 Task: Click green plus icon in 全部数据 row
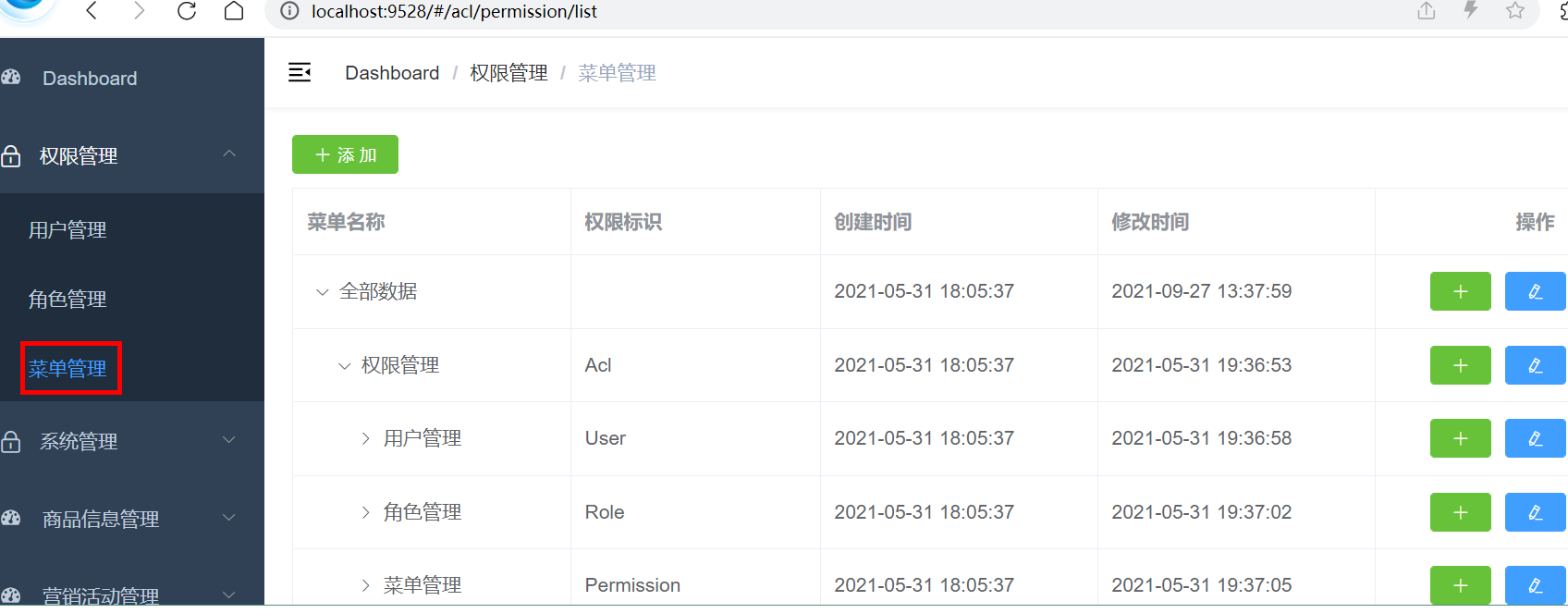point(1460,291)
